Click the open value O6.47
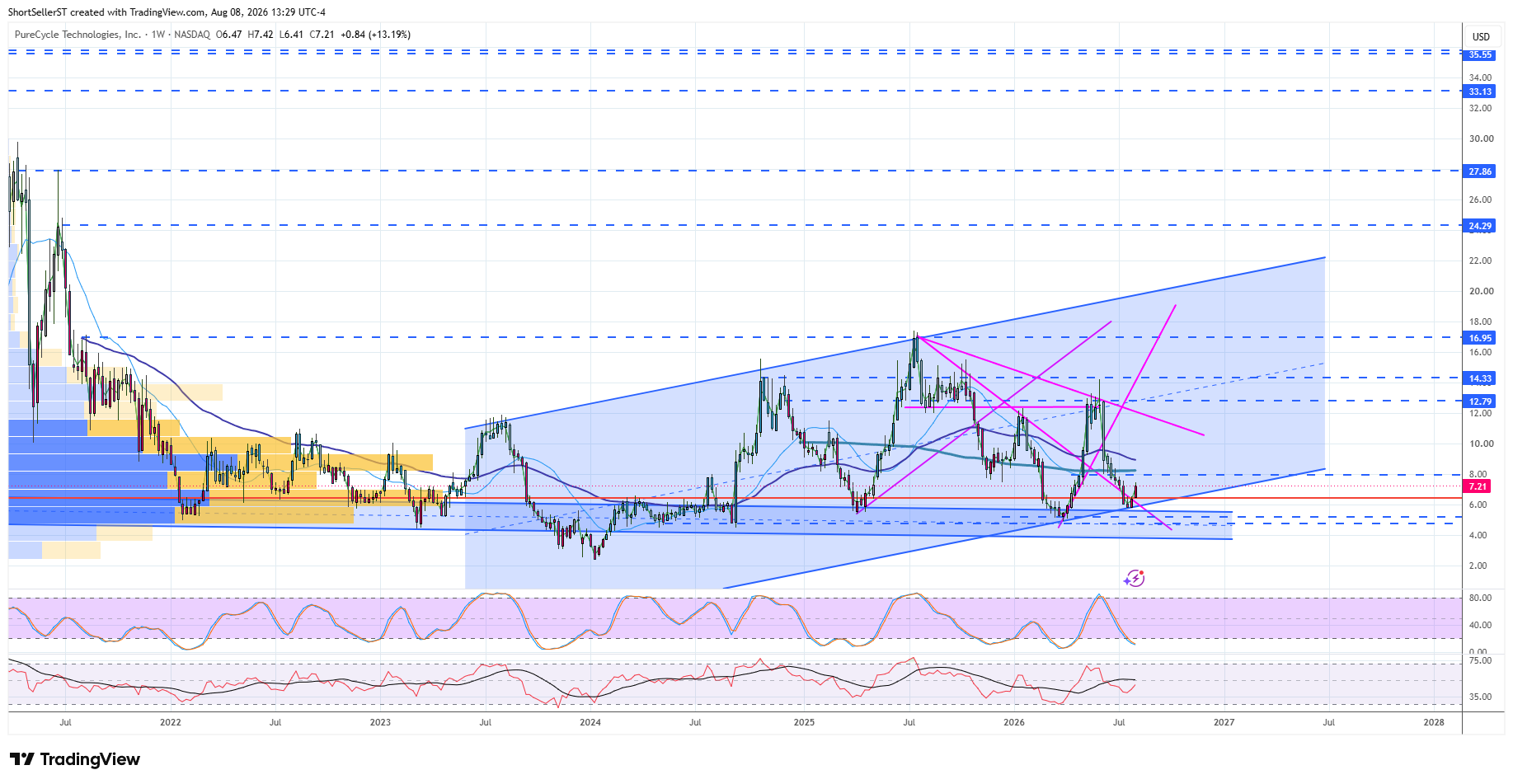1513x784 pixels. point(228,35)
